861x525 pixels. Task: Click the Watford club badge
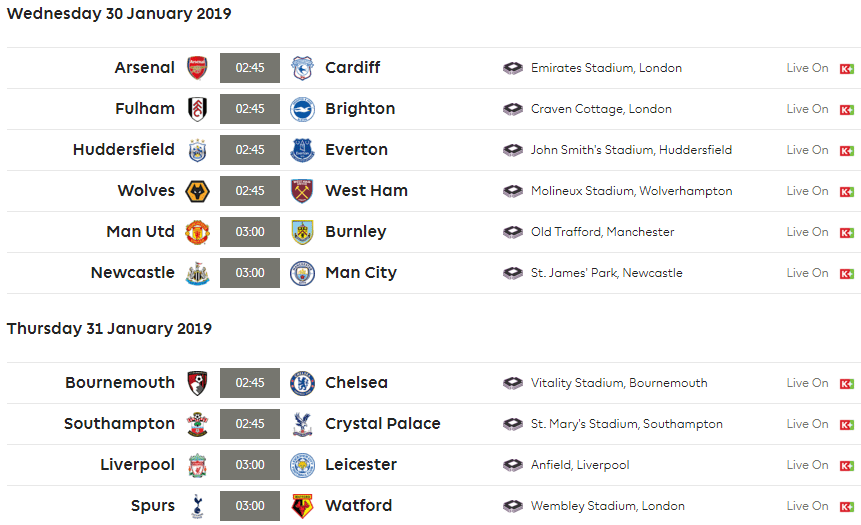(x=302, y=506)
